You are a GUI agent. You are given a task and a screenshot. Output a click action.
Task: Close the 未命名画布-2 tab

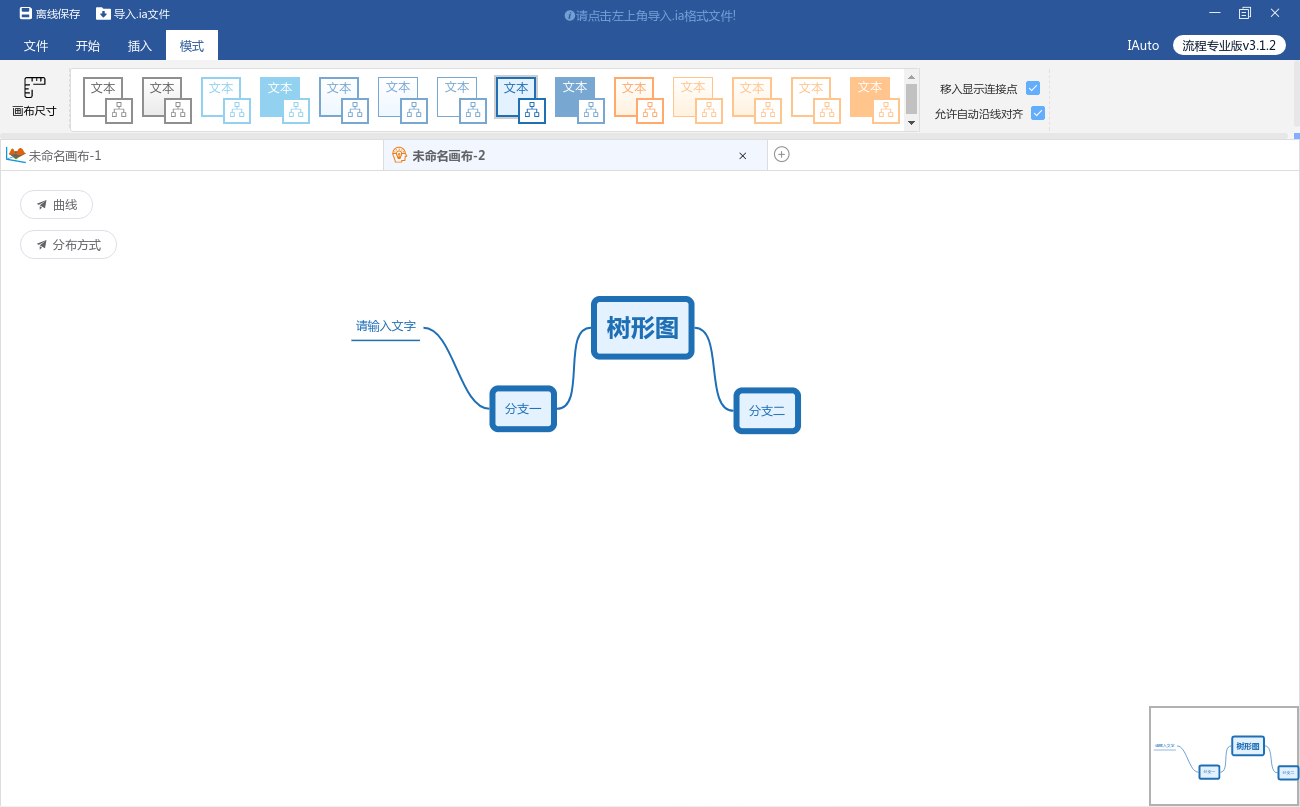coord(742,156)
